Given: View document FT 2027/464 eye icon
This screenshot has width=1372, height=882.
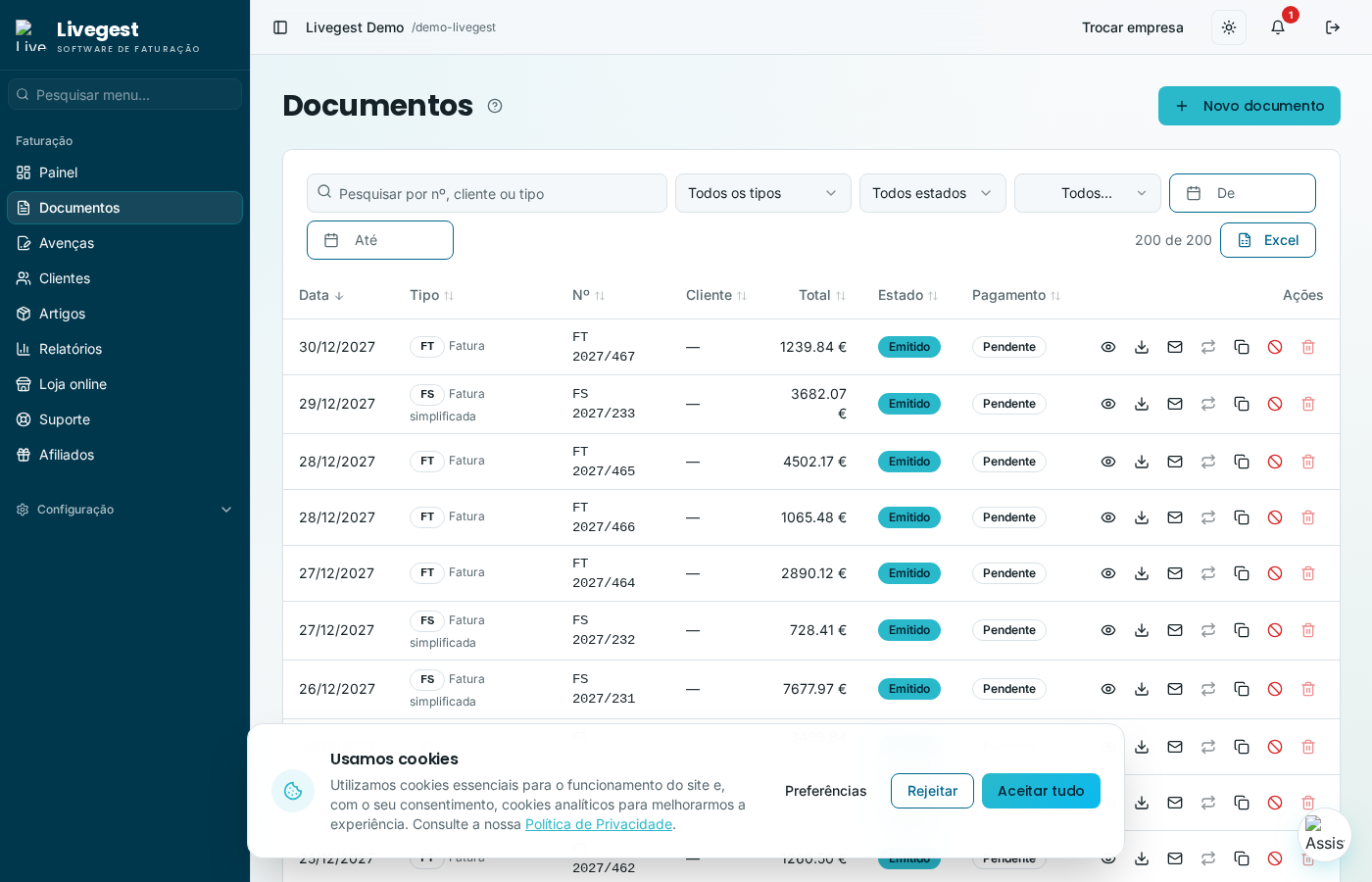Looking at the screenshot, I should pyautogui.click(x=1108, y=573).
